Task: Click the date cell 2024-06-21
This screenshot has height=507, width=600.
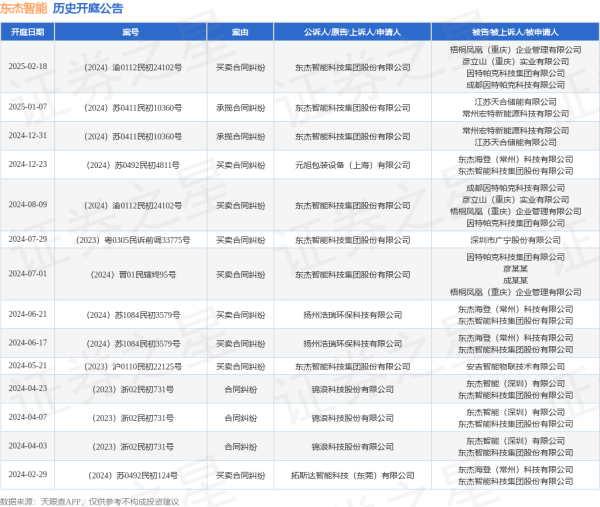Action: [28, 314]
